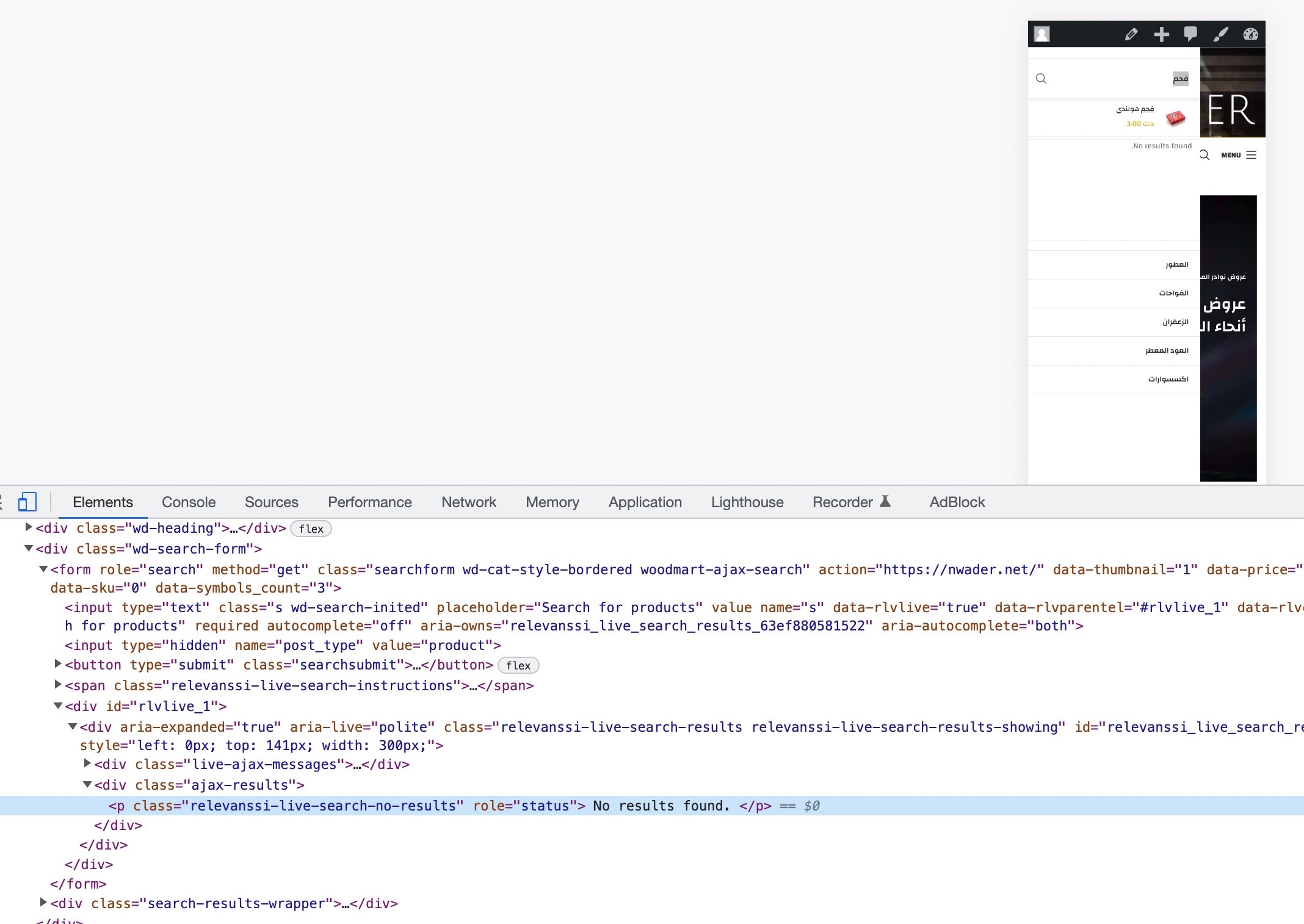Click the WordPress dashboard gauge icon

[1250, 34]
